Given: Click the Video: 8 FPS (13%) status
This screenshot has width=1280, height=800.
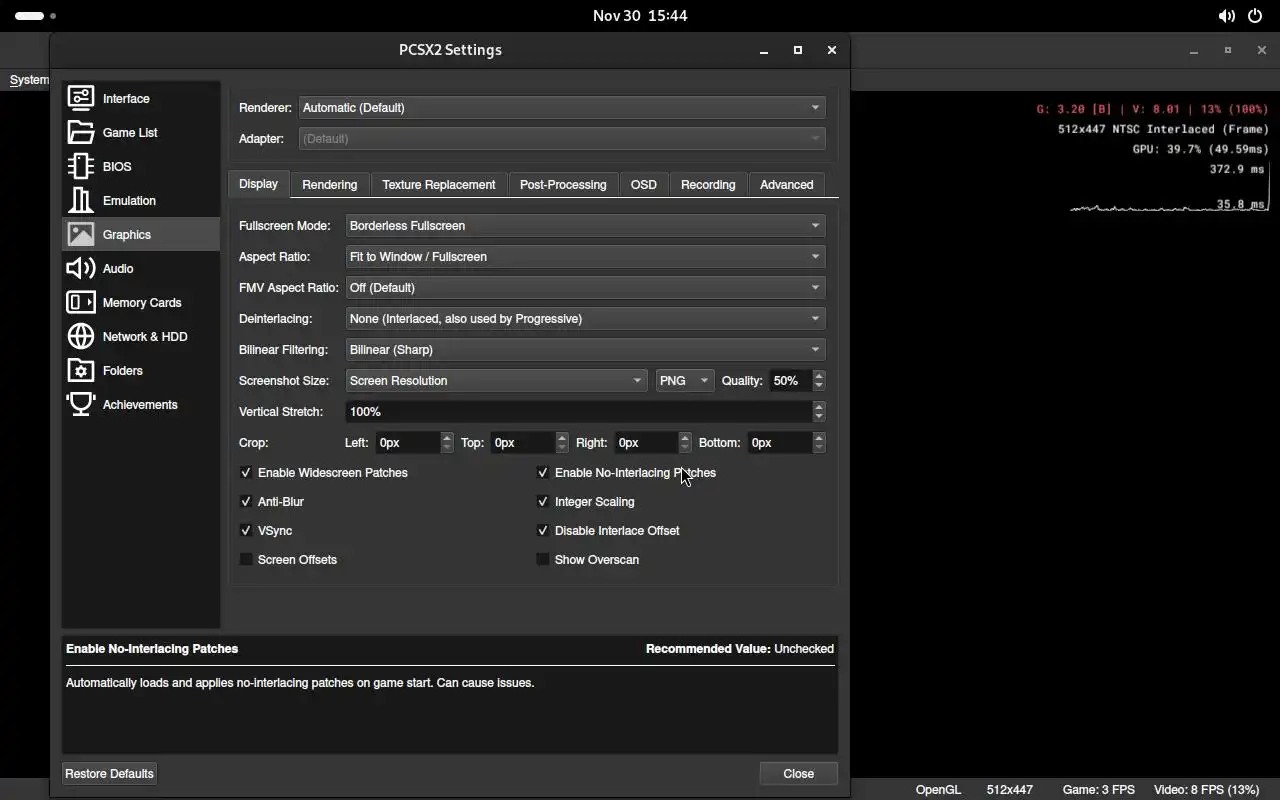Looking at the screenshot, I should tap(1206, 789).
